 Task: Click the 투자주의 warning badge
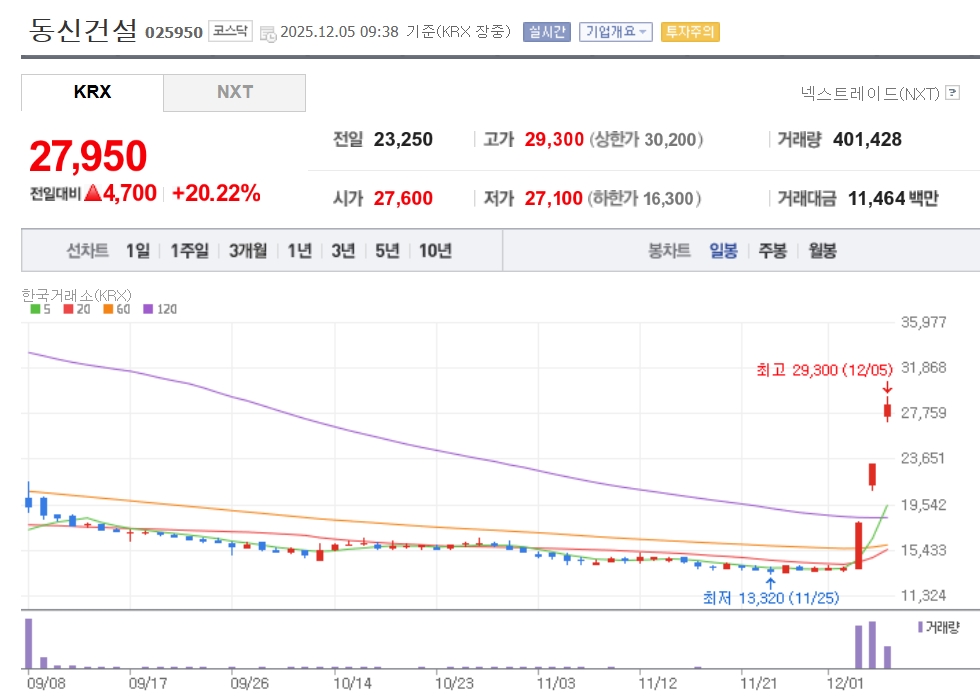point(690,32)
